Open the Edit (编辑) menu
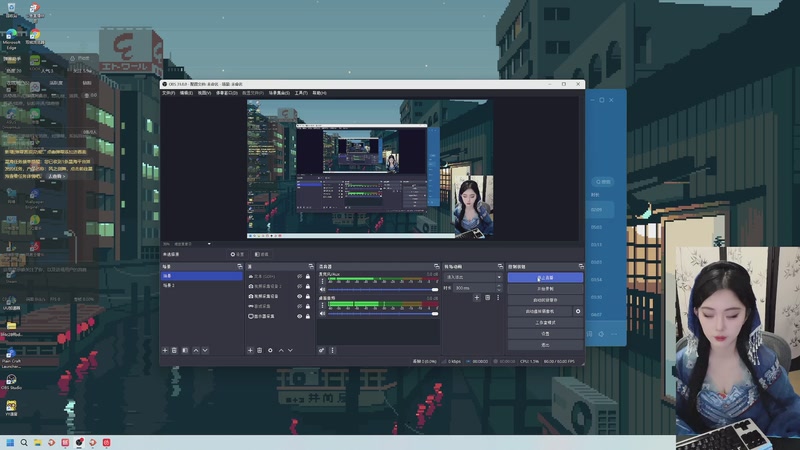The height and width of the screenshot is (450, 800). [186, 93]
